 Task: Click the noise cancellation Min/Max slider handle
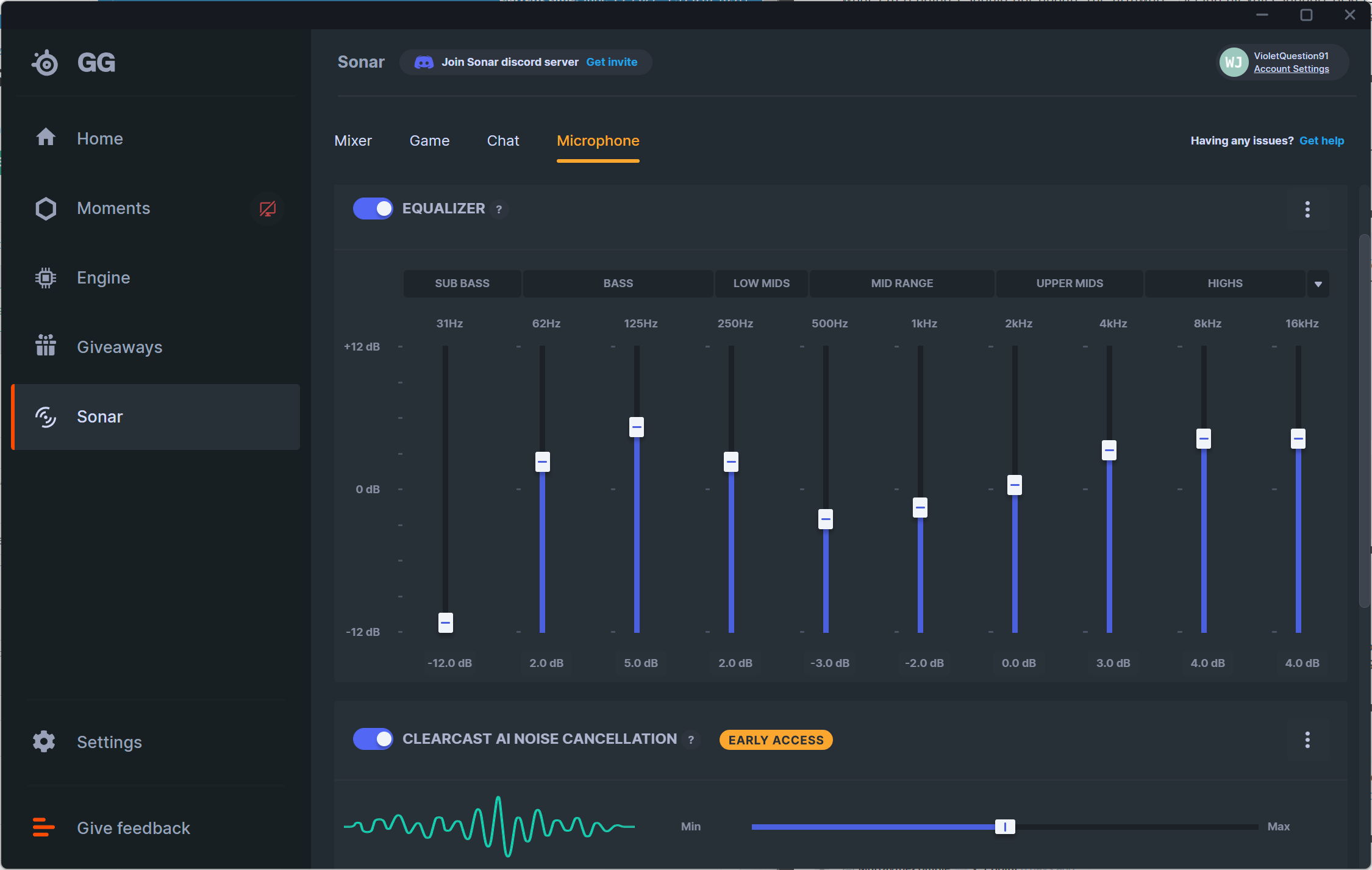[1005, 827]
